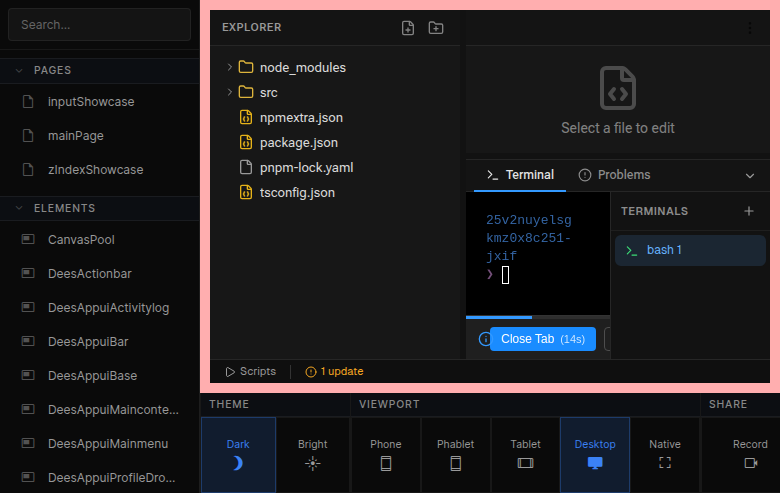Click the package.json file icon
Screen dimensions: 780x493
pyautogui.click(x=246, y=143)
